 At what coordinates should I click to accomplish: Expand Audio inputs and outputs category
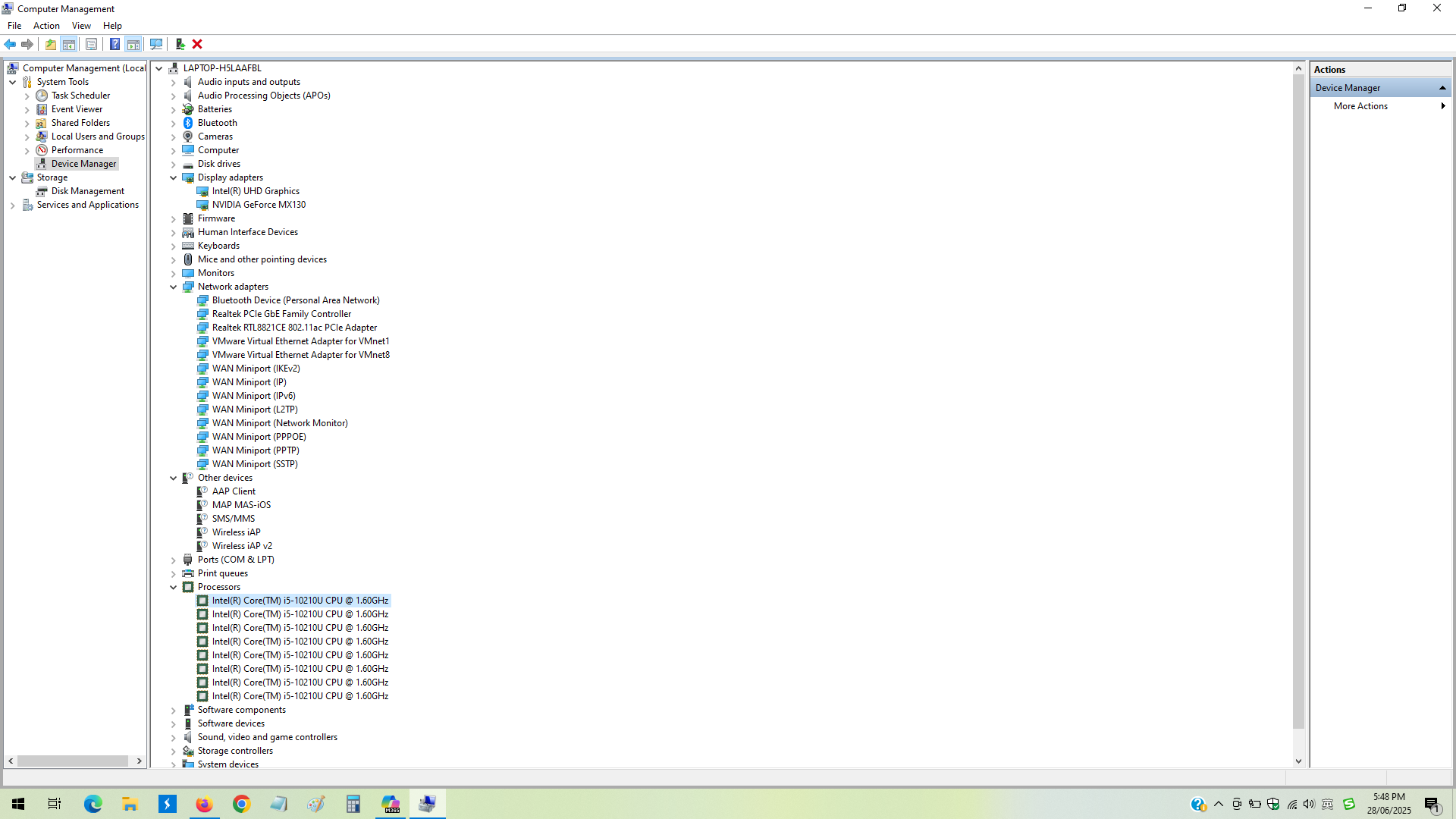click(174, 82)
